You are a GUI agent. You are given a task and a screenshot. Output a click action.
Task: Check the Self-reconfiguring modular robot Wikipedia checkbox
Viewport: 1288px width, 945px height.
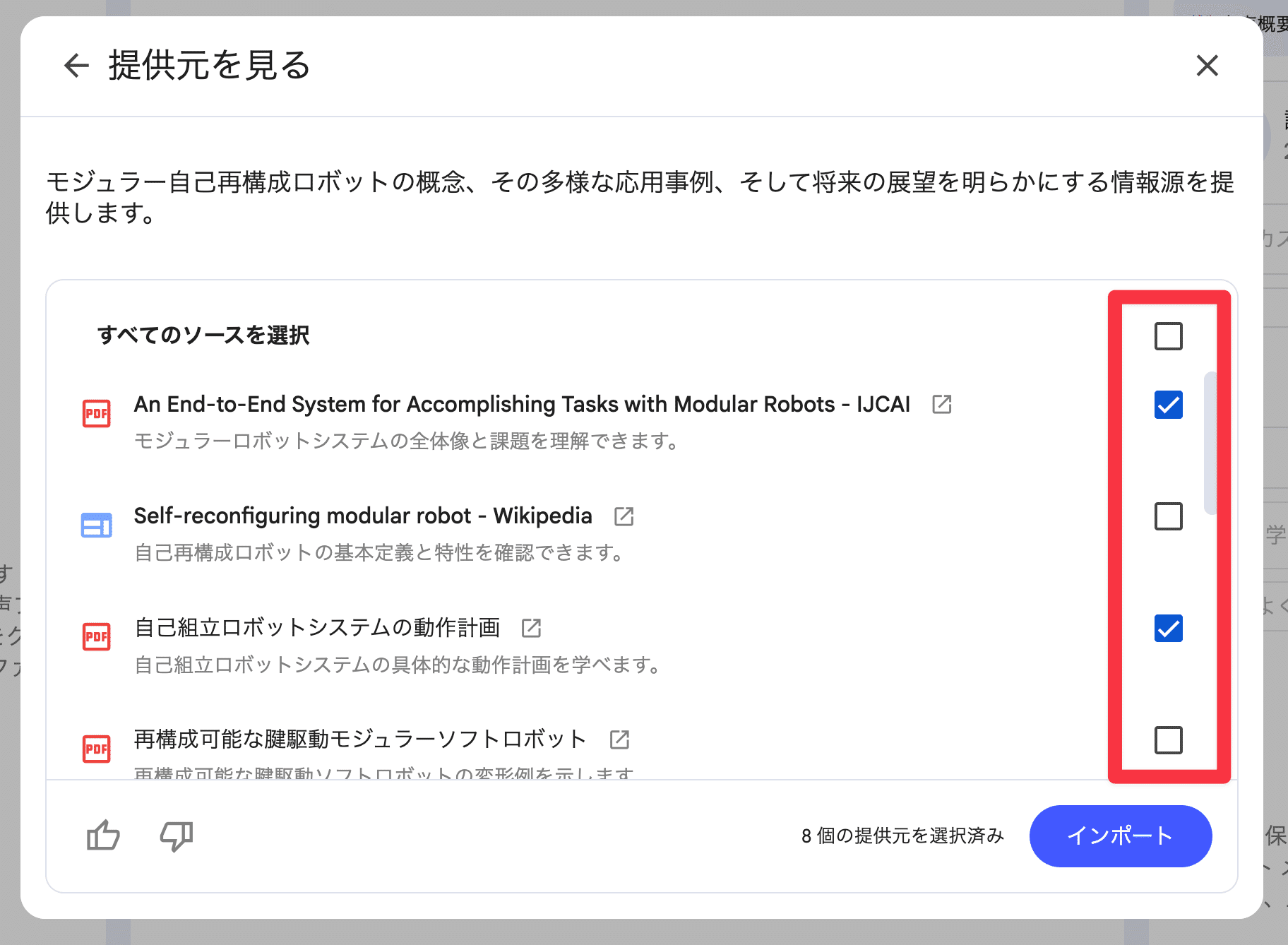click(1168, 516)
